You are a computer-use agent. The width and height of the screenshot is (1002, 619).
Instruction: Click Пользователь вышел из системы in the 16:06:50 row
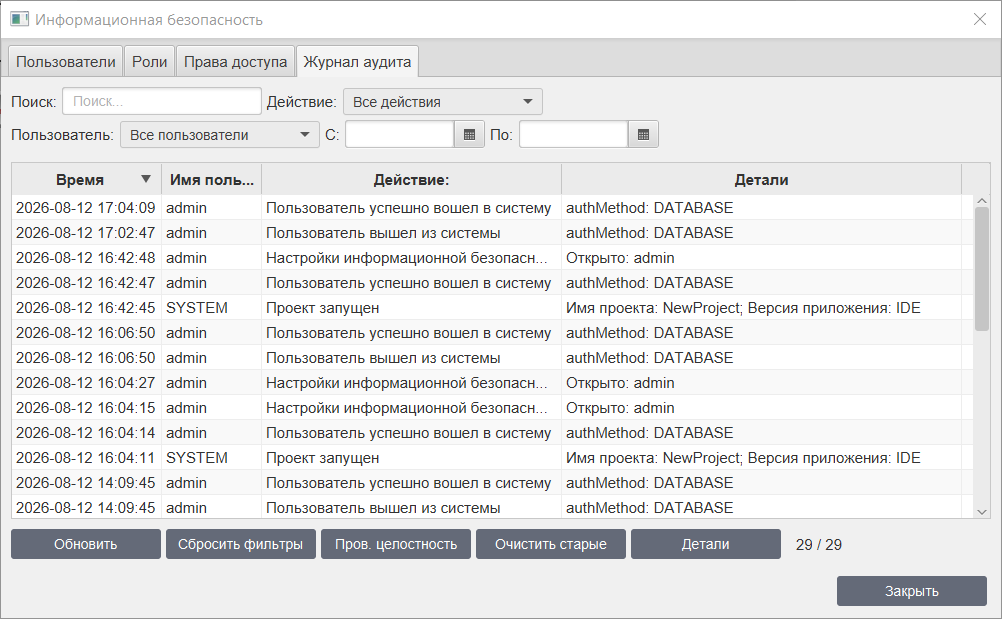pyautogui.click(x=383, y=358)
